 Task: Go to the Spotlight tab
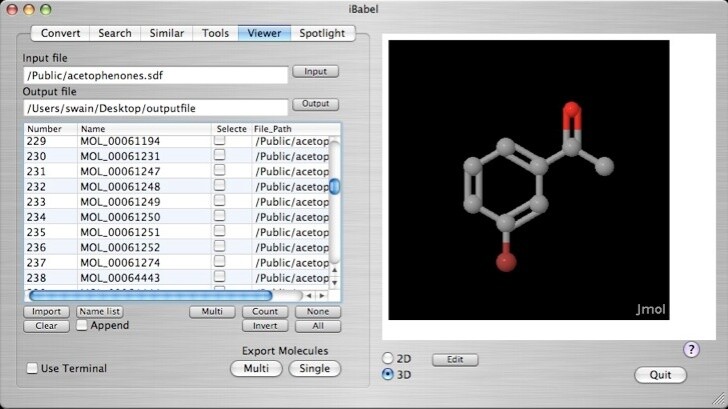pyautogui.click(x=322, y=33)
